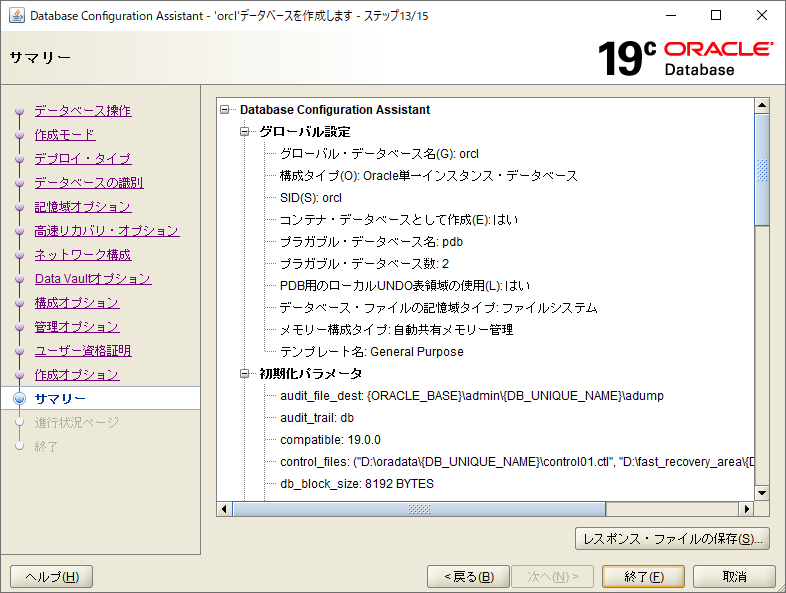Select the audit_file_dest parameter row
The height and width of the screenshot is (593, 786).
(472, 396)
